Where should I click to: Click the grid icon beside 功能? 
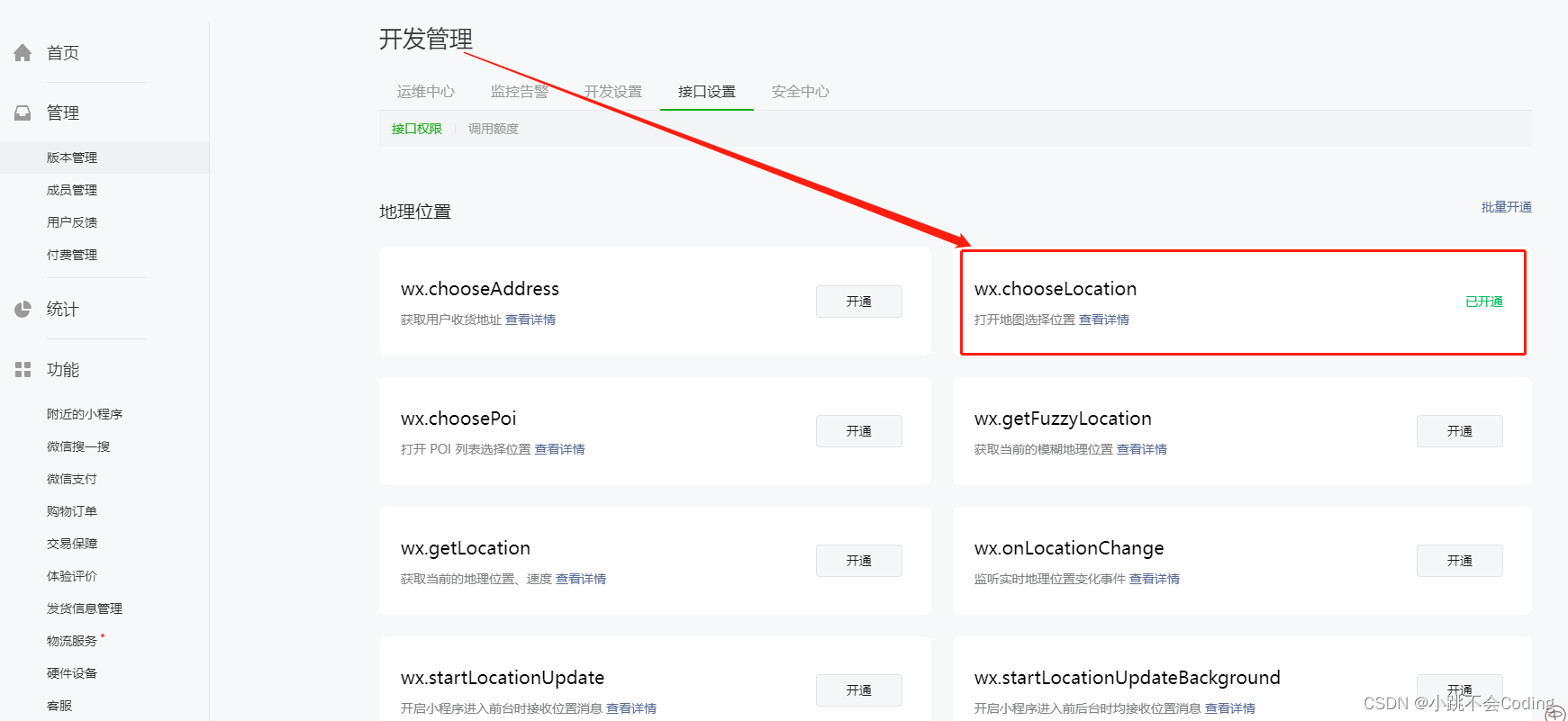pos(23,370)
